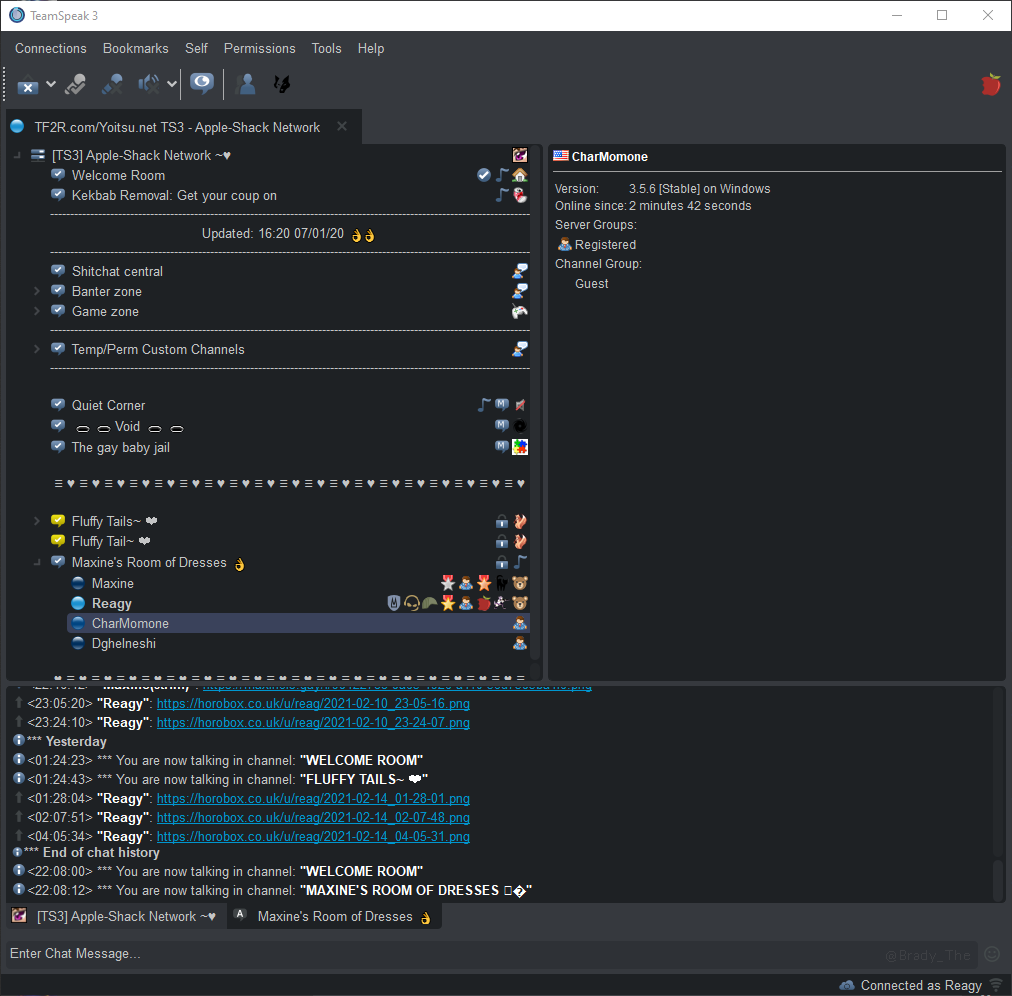Click the cloud icon in the status bar

(846, 985)
